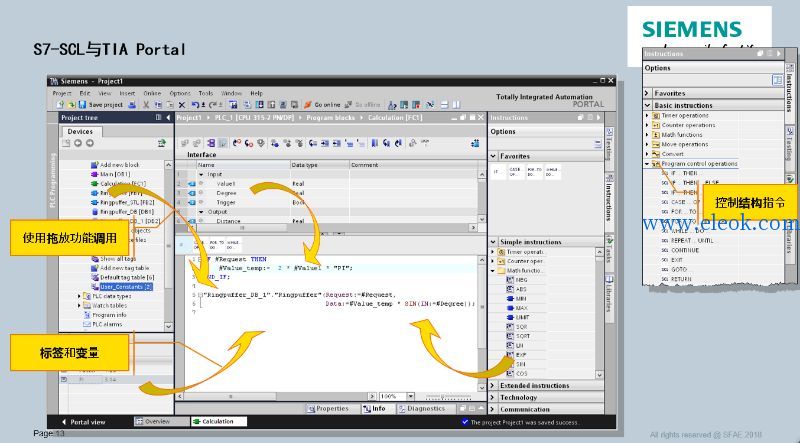Collapse the Simple instructions section
Screen dimensions: 800x443
tap(493, 242)
